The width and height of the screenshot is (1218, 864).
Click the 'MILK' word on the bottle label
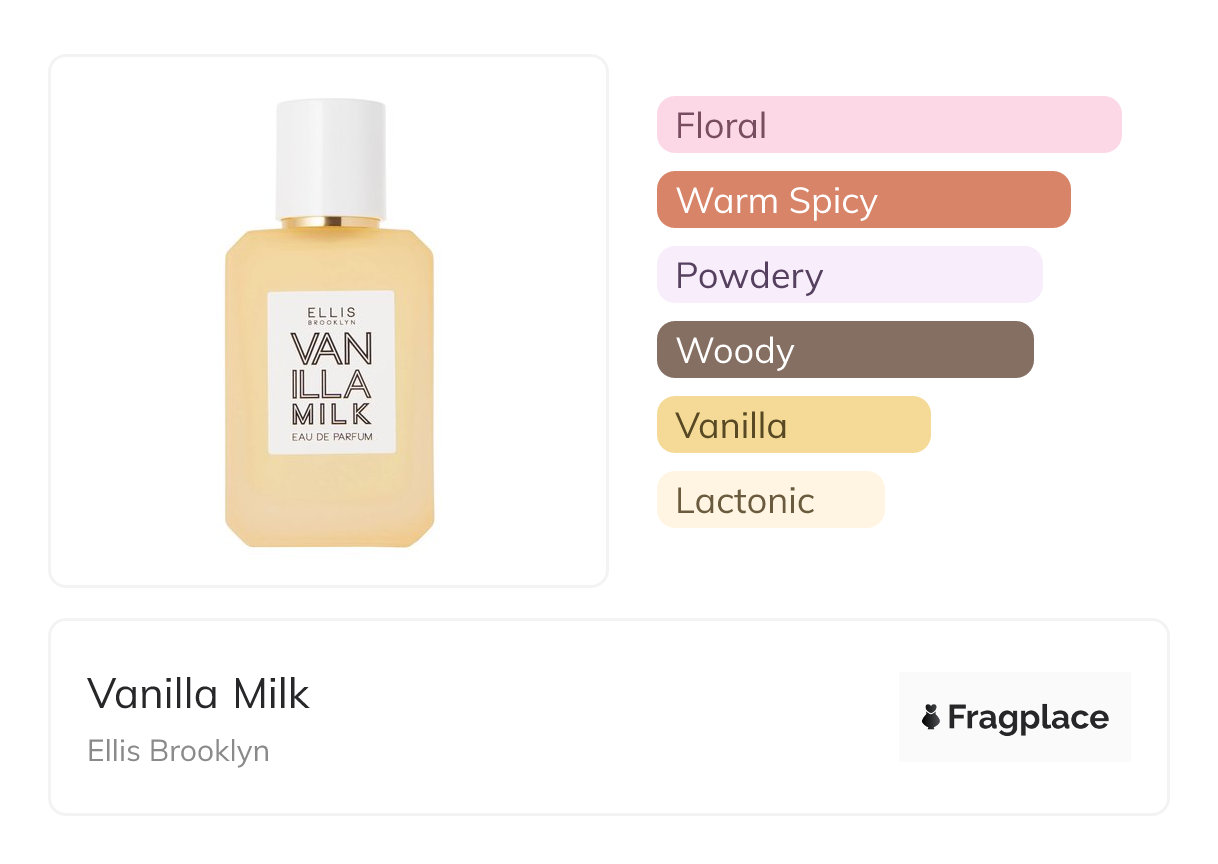[x=332, y=413]
